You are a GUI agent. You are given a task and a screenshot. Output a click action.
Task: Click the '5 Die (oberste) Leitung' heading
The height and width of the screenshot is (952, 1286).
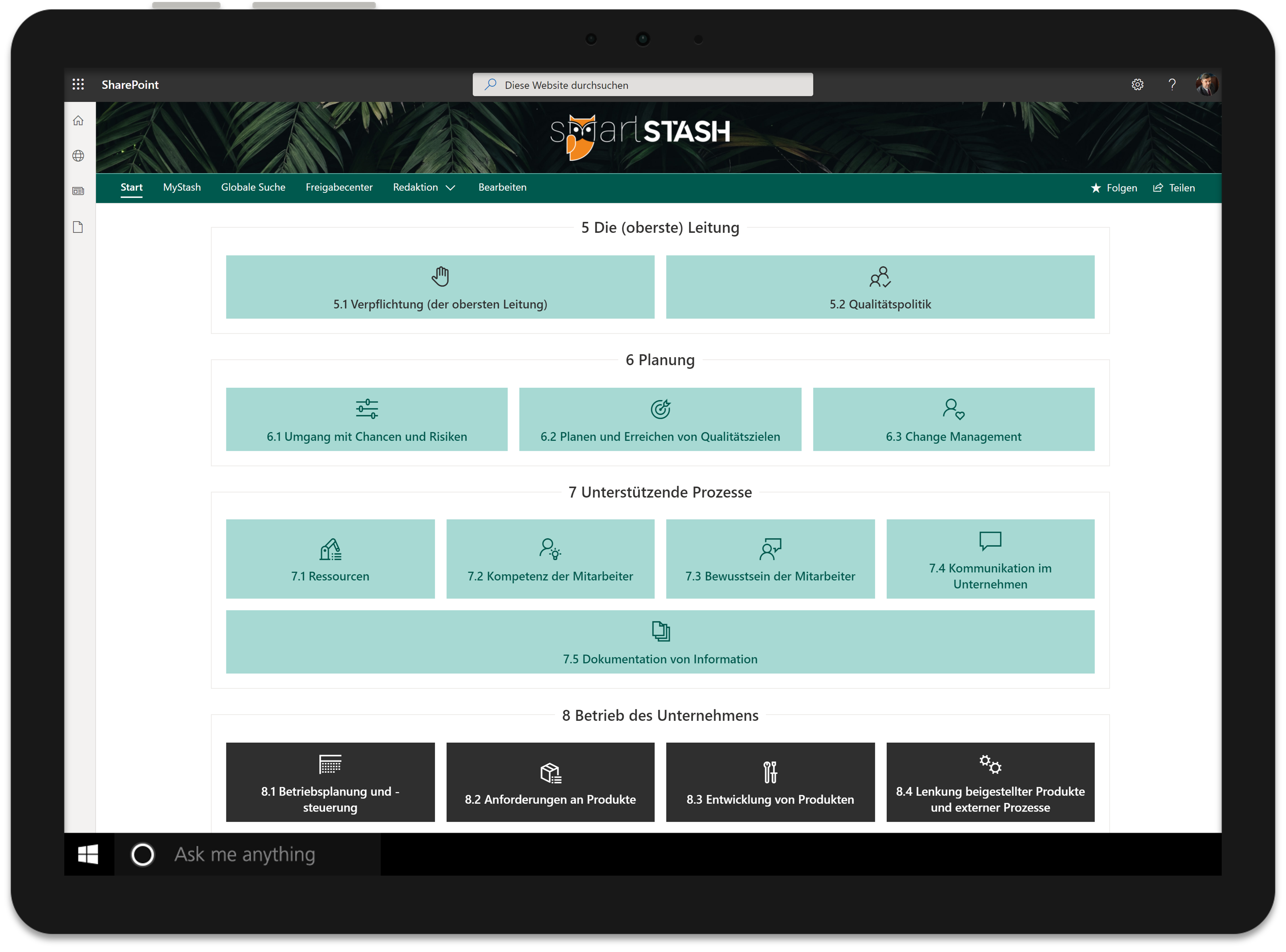coord(660,228)
